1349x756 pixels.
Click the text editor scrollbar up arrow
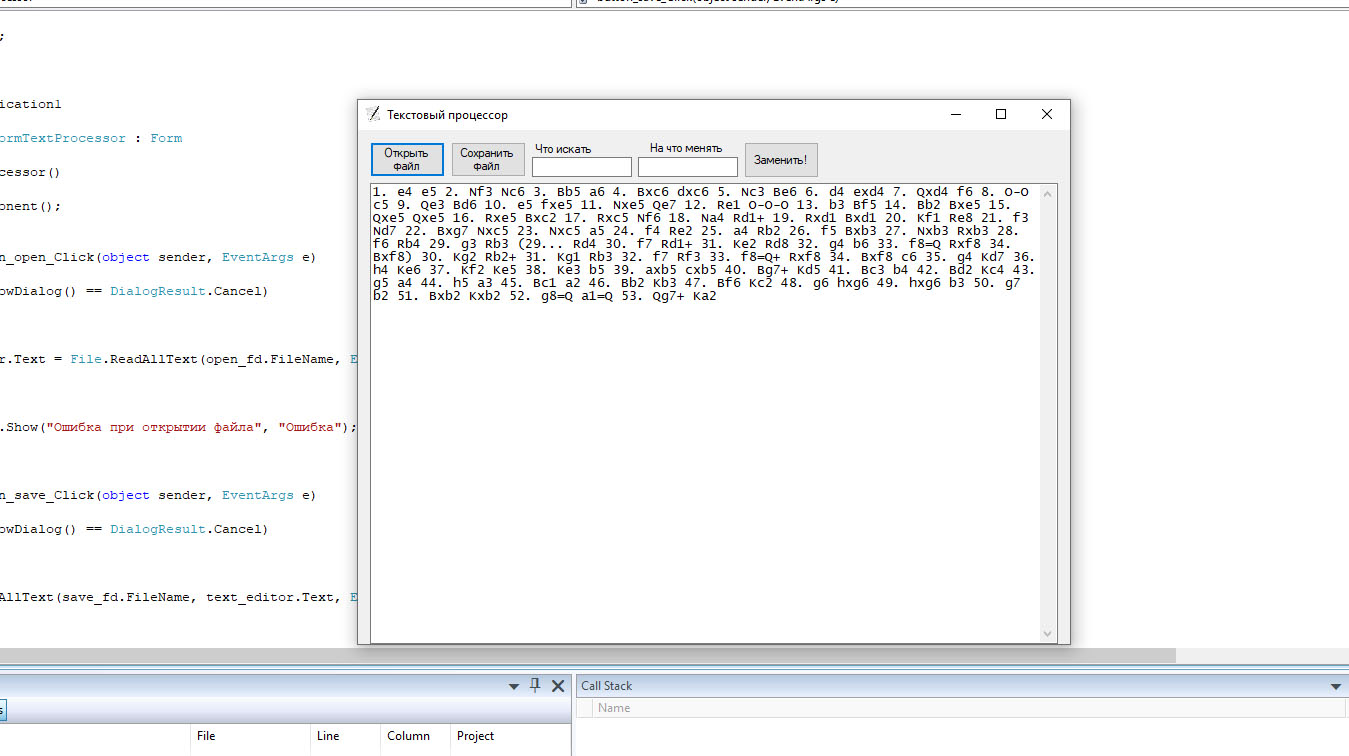click(1048, 193)
